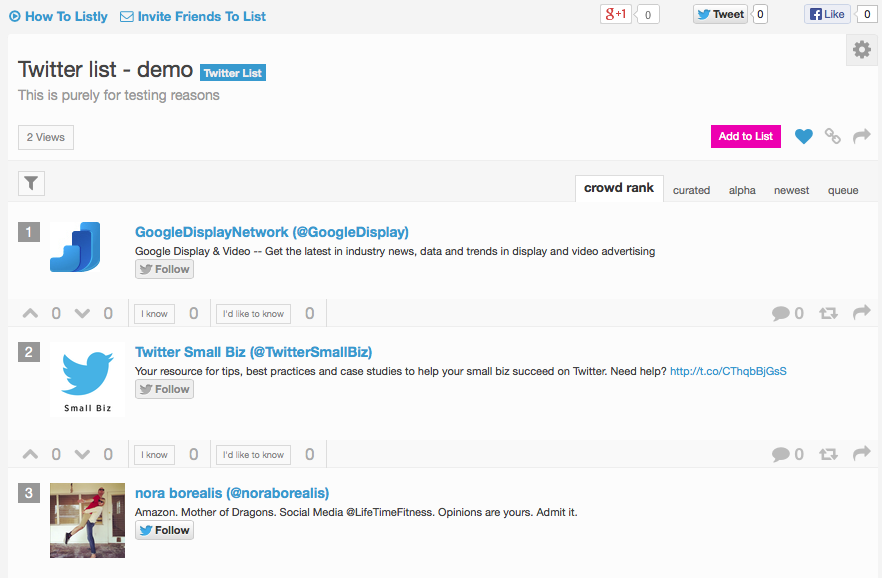Click rank number 3 badge
This screenshot has height=578, width=882.
(29, 493)
